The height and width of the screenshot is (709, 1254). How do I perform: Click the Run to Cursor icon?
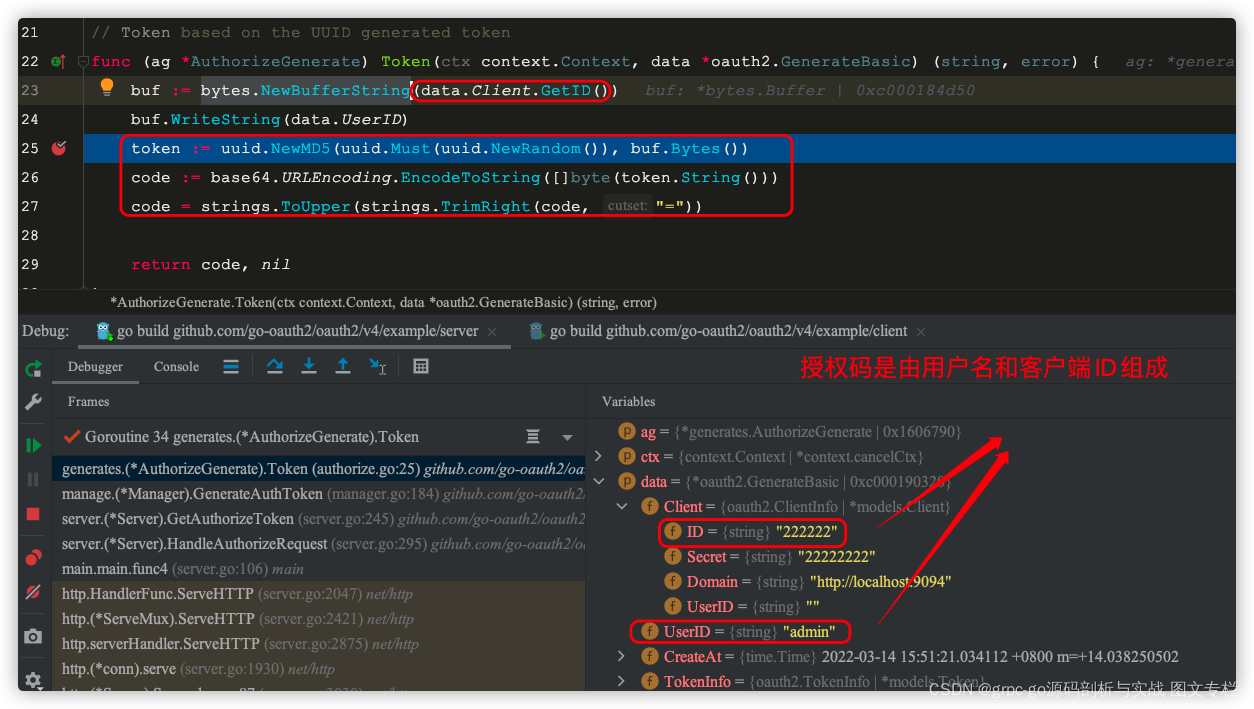tap(377, 367)
